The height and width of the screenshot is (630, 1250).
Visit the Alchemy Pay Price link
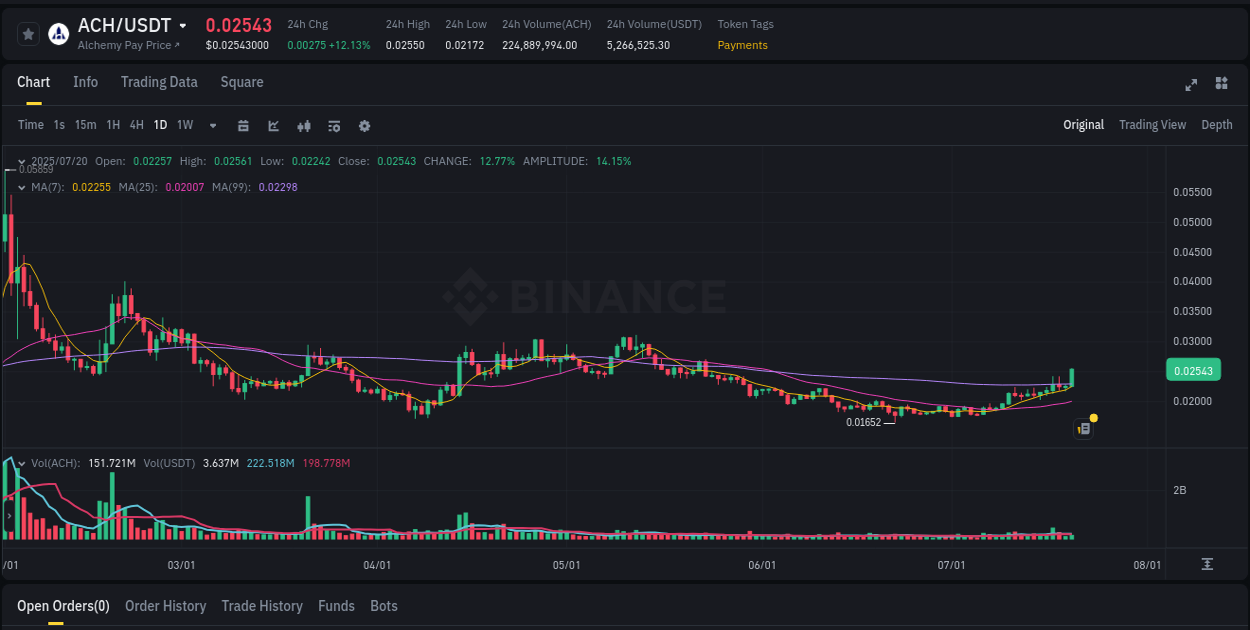point(130,45)
